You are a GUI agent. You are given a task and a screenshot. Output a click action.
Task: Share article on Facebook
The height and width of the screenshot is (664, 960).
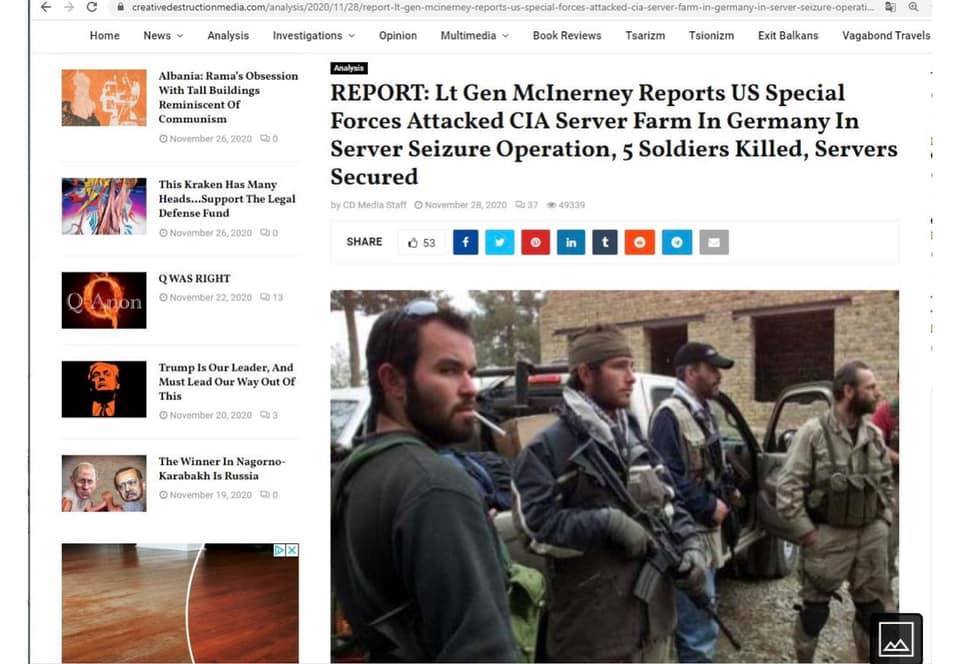465,242
